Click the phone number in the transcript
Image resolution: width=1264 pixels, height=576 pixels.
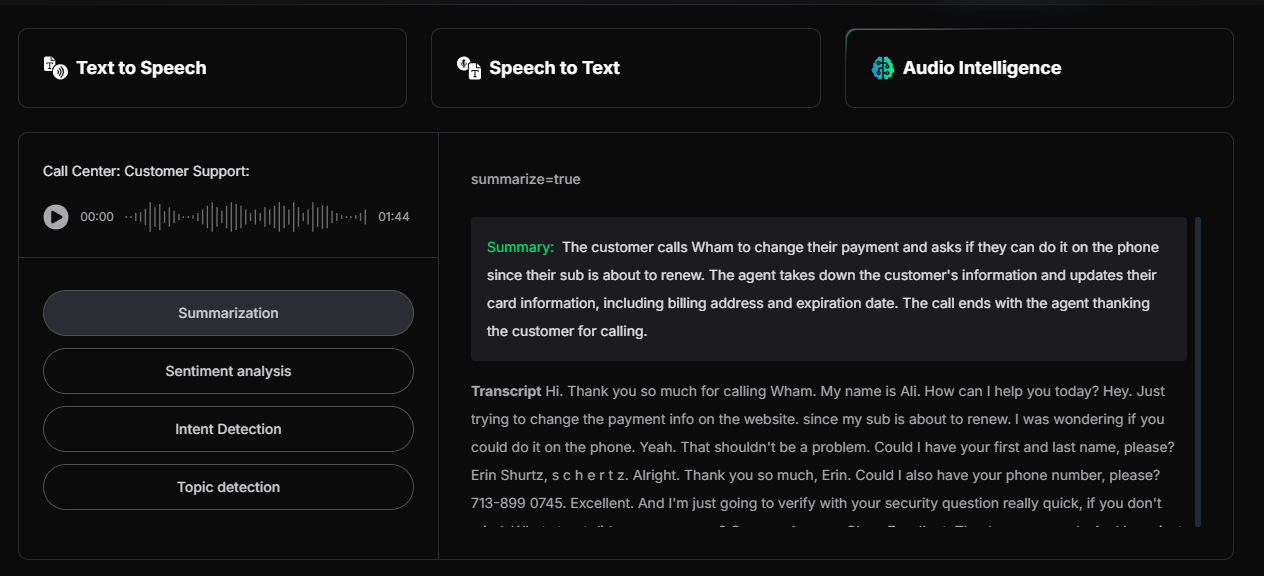[517, 503]
